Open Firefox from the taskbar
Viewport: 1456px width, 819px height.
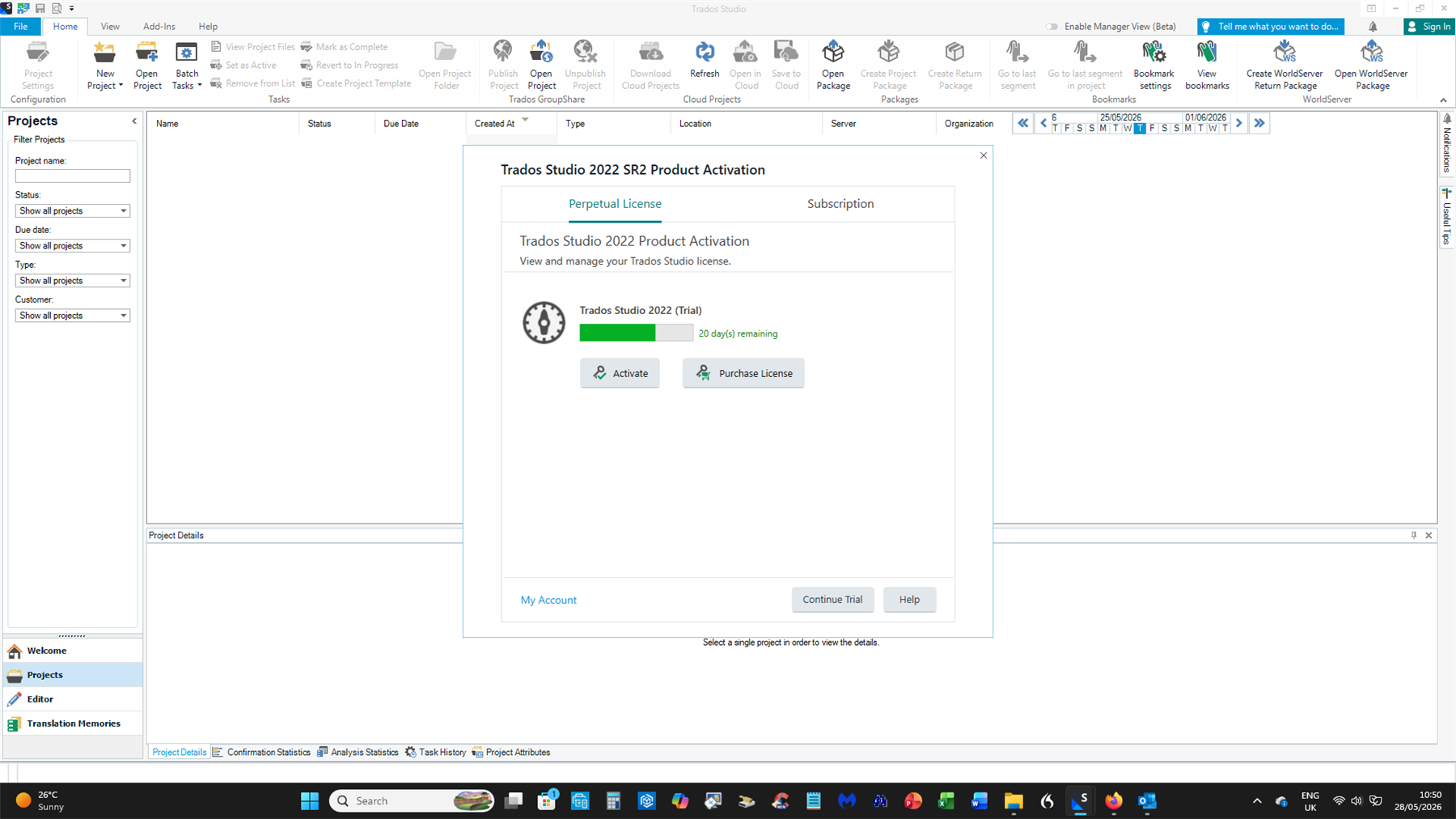tap(1114, 801)
